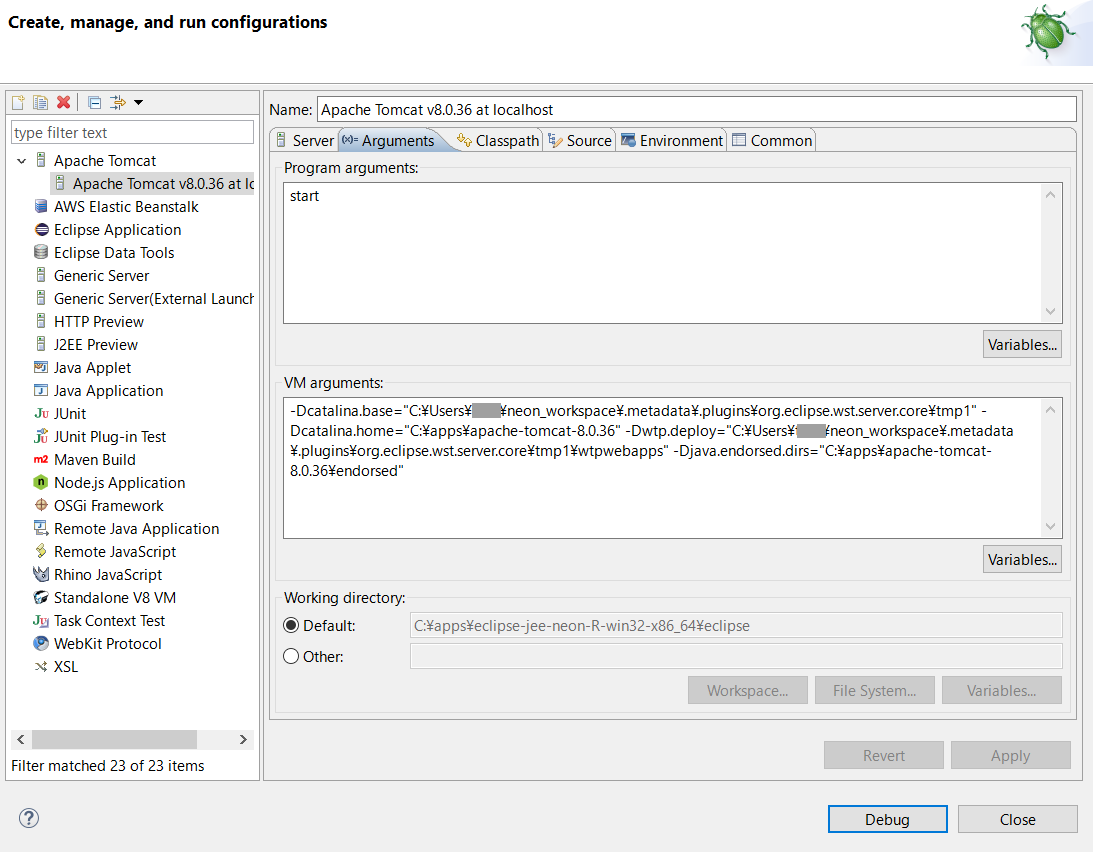Viewport: 1093px width, 852px height.
Task: Collapse all items in the configuration tree
Action: click(x=93, y=101)
